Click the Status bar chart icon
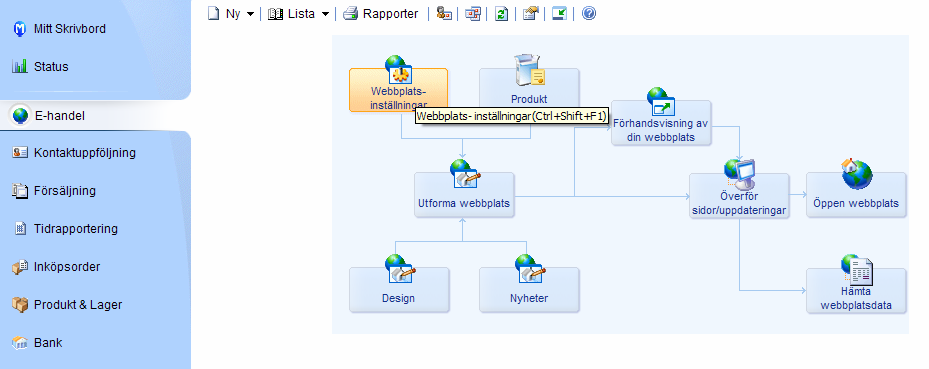The width and height of the screenshot is (929, 369). tap(20, 66)
